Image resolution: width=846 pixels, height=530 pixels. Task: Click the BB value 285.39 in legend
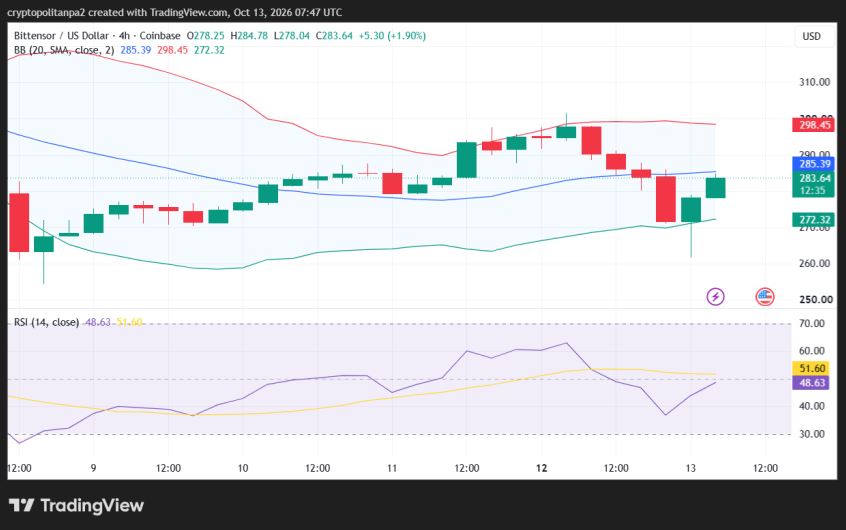coord(135,50)
